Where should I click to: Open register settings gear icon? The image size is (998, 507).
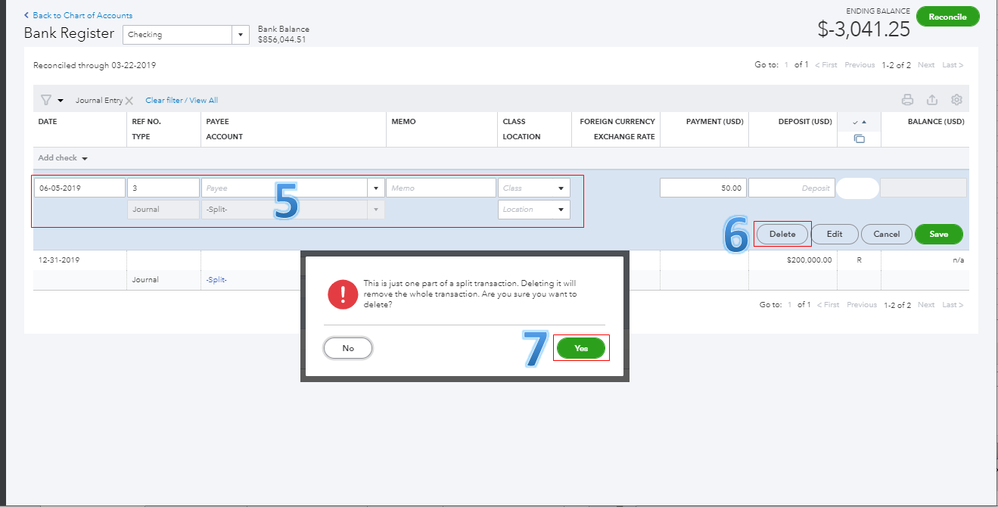[957, 100]
